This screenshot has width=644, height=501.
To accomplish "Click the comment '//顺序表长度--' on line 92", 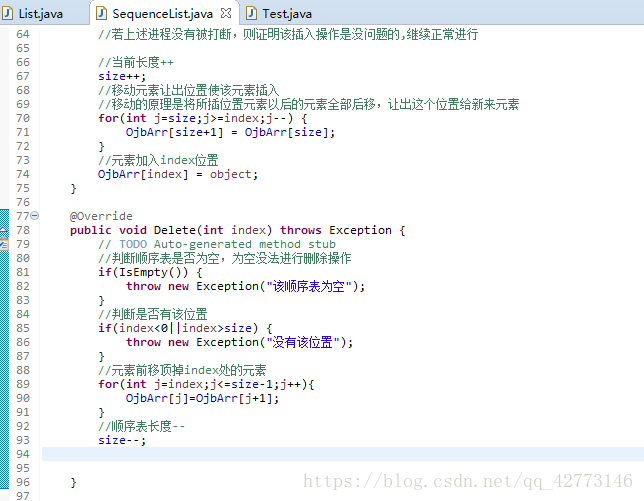I will 141,426.
